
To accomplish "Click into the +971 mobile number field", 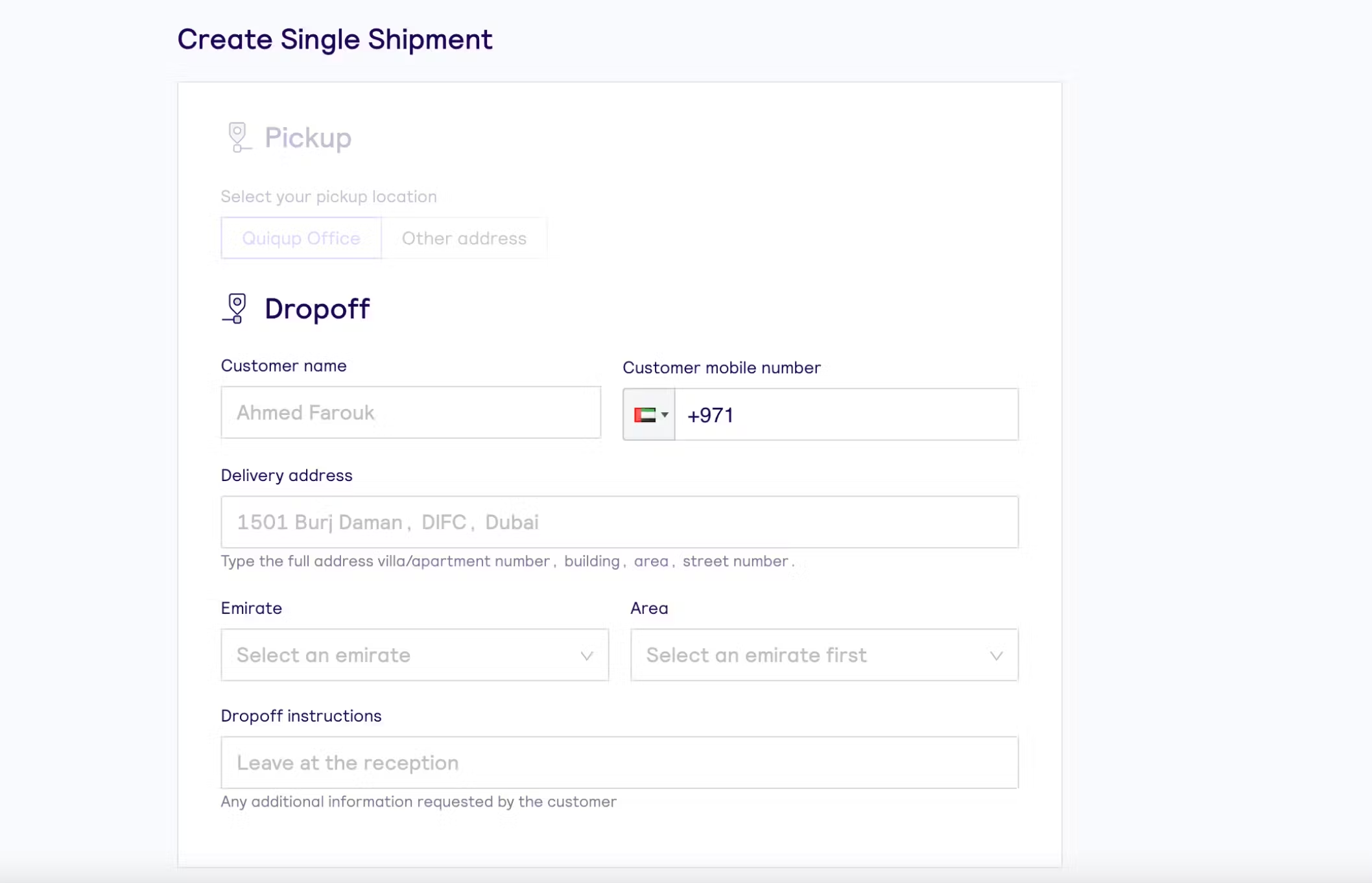I will tap(846, 415).
